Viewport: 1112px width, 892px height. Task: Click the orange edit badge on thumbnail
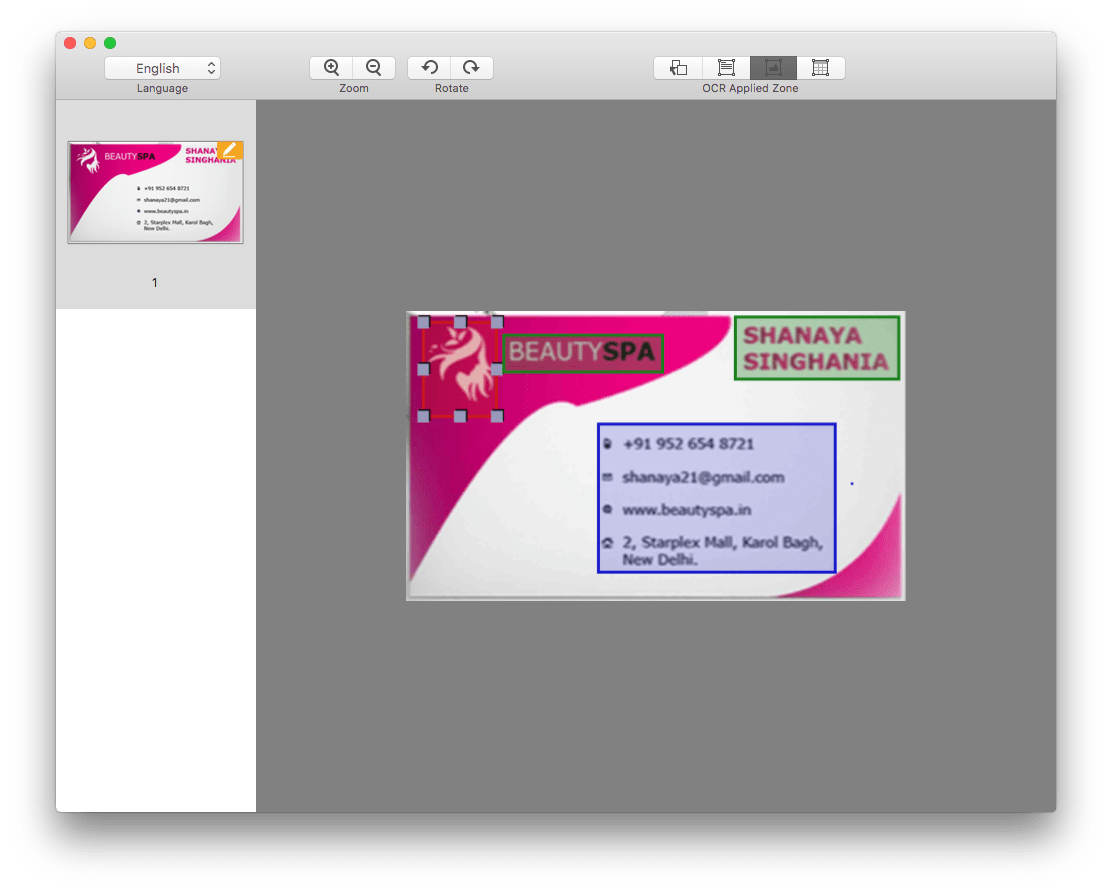(230, 150)
